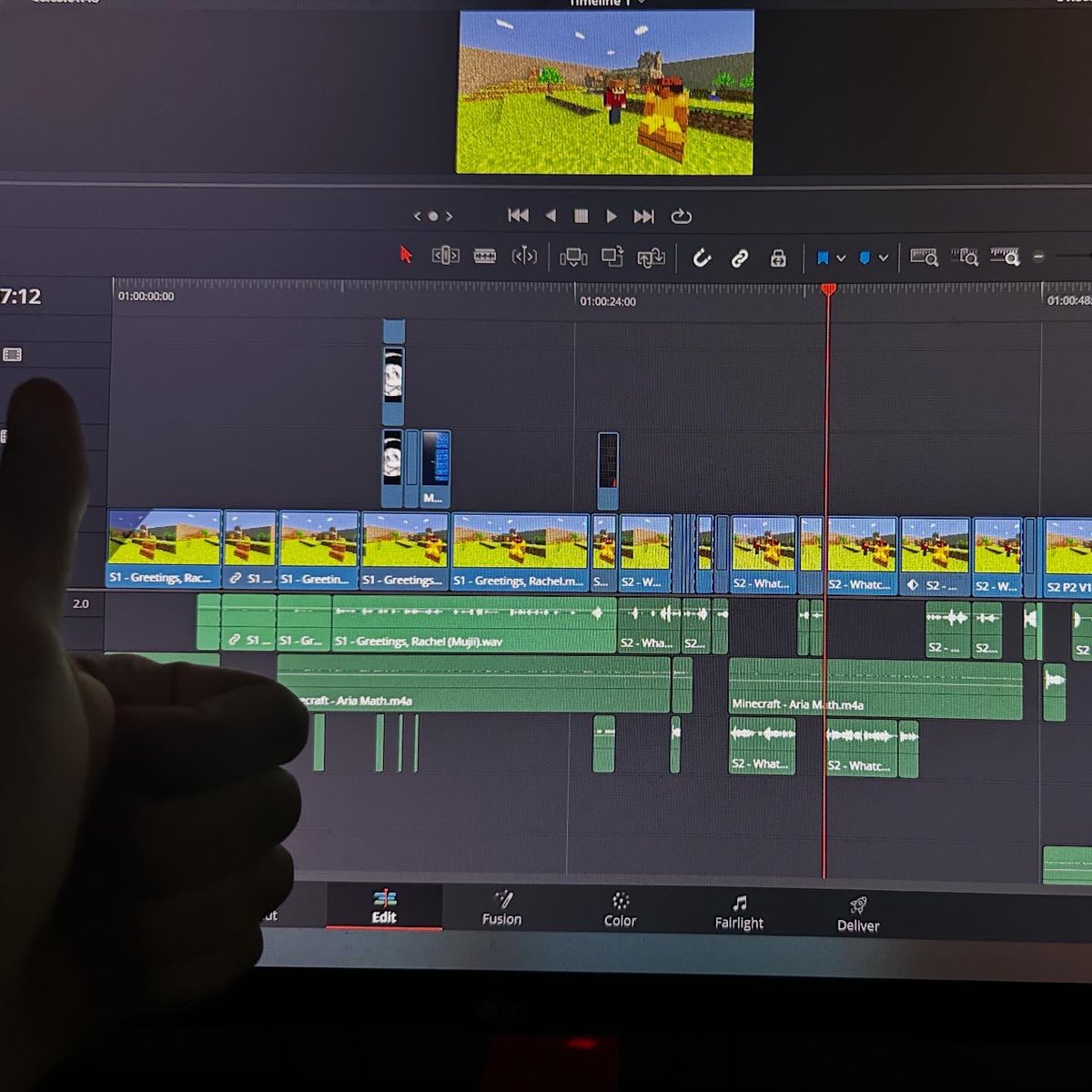Image resolution: width=1092 pixels, height=1092 pixels.
Task: Click ruler at timecode 01:00:24:00
Action: [608, 301]
